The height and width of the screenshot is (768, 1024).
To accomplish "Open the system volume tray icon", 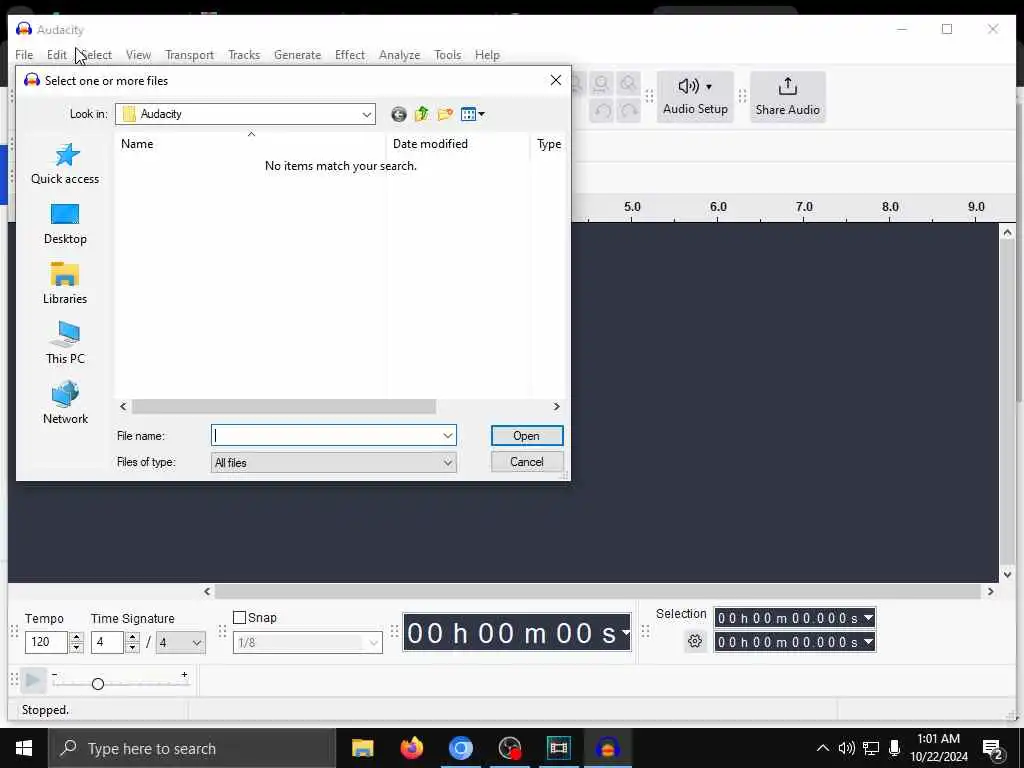I will 846,748.
